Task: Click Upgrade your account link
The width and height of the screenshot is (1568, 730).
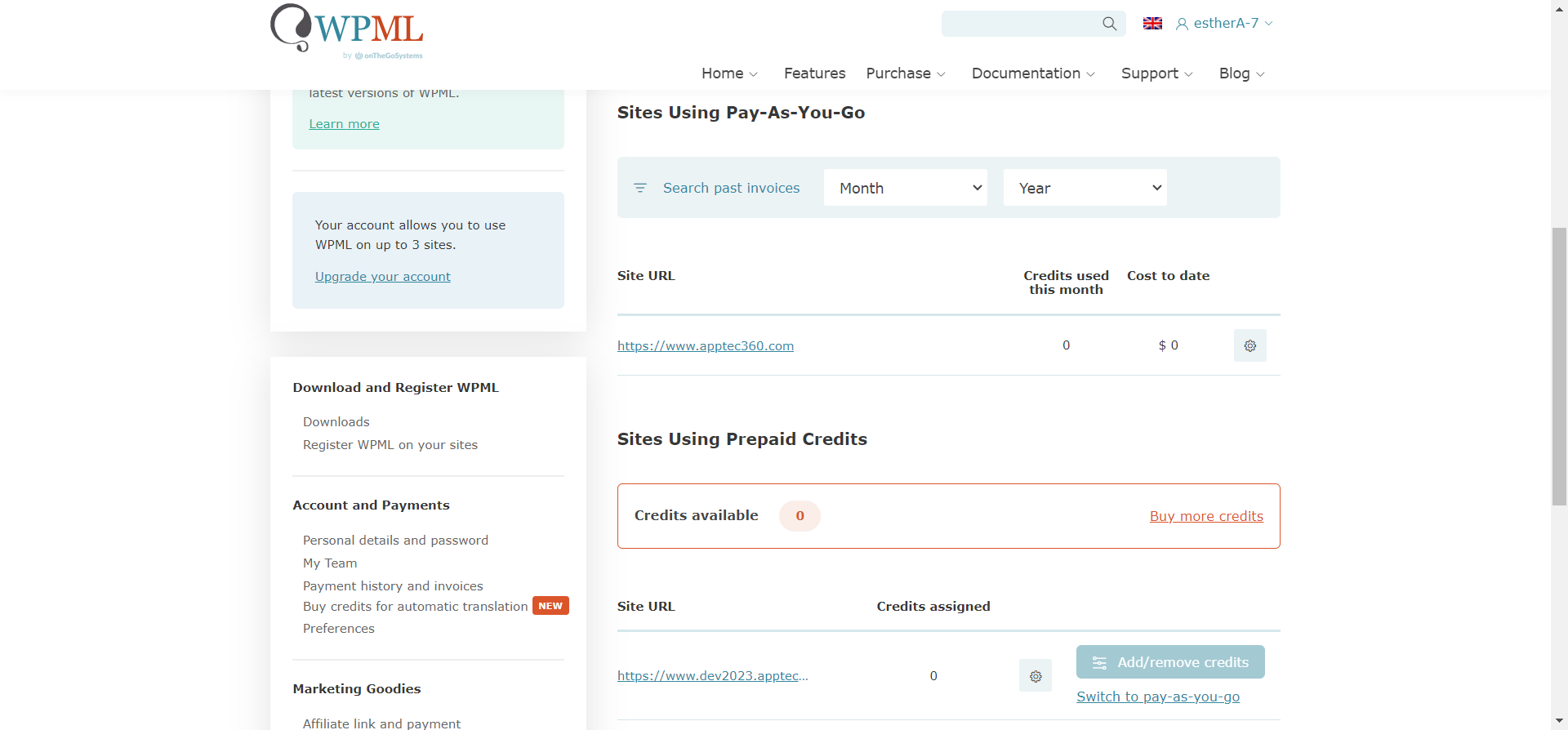Action: tap(382, 277)
